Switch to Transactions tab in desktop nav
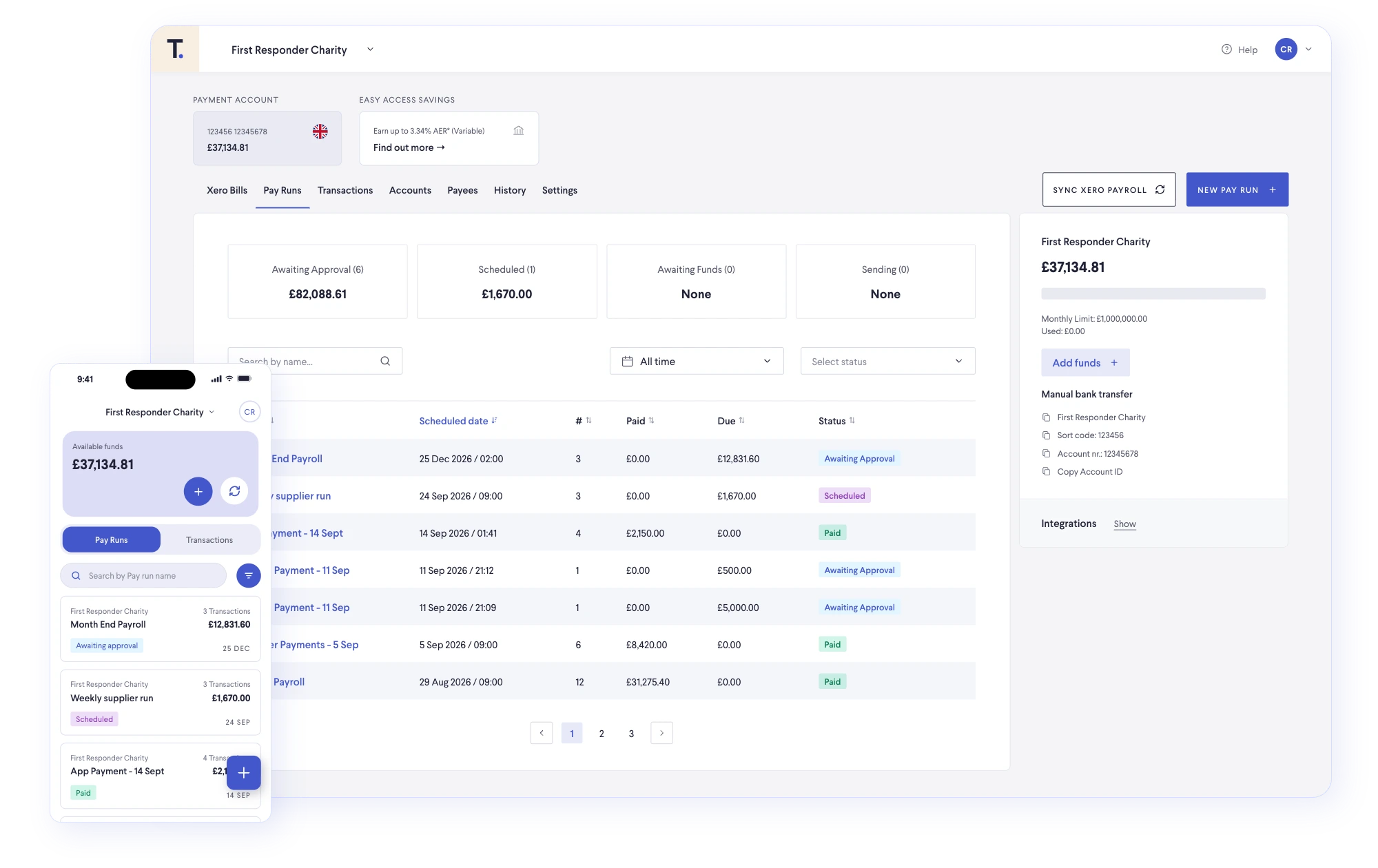Screen dimensions: 1378x868 (345, 190)
